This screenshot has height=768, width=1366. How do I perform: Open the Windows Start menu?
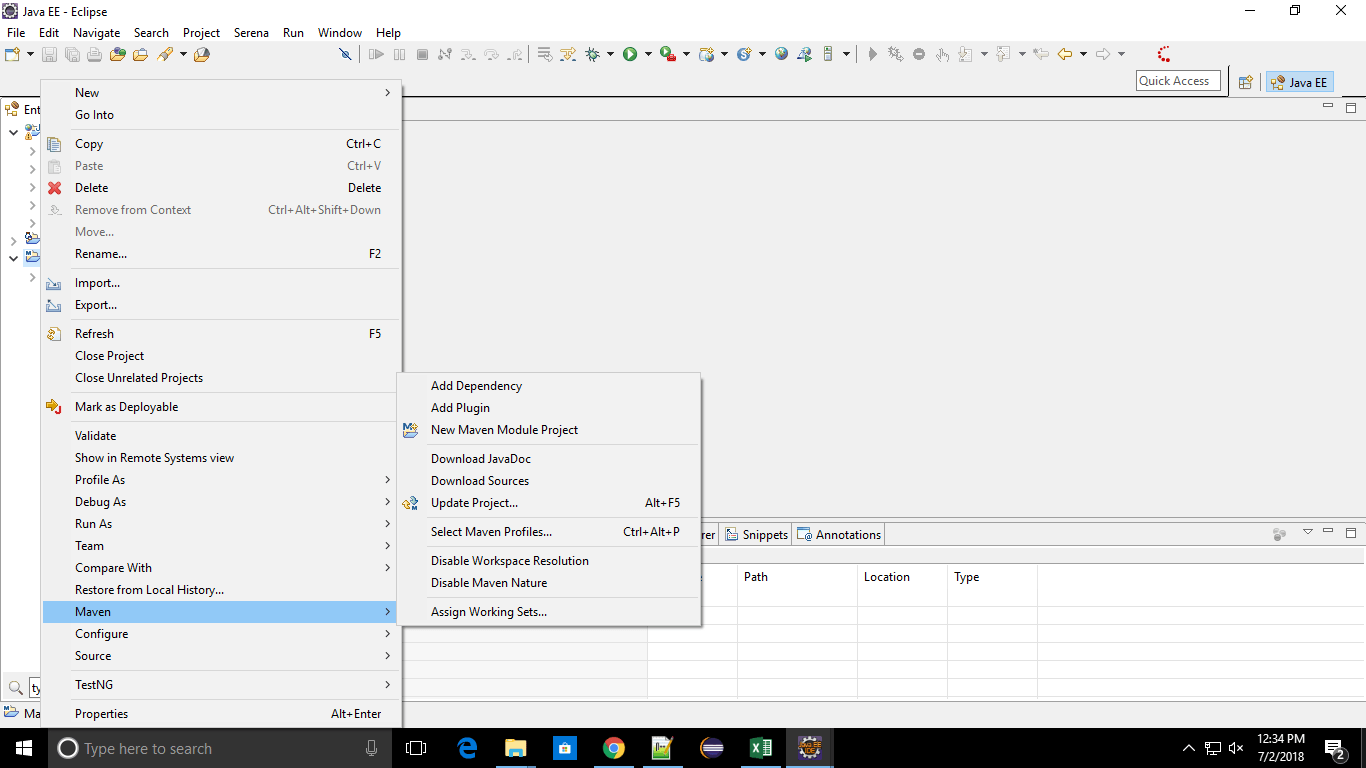(x=24, y=748)
